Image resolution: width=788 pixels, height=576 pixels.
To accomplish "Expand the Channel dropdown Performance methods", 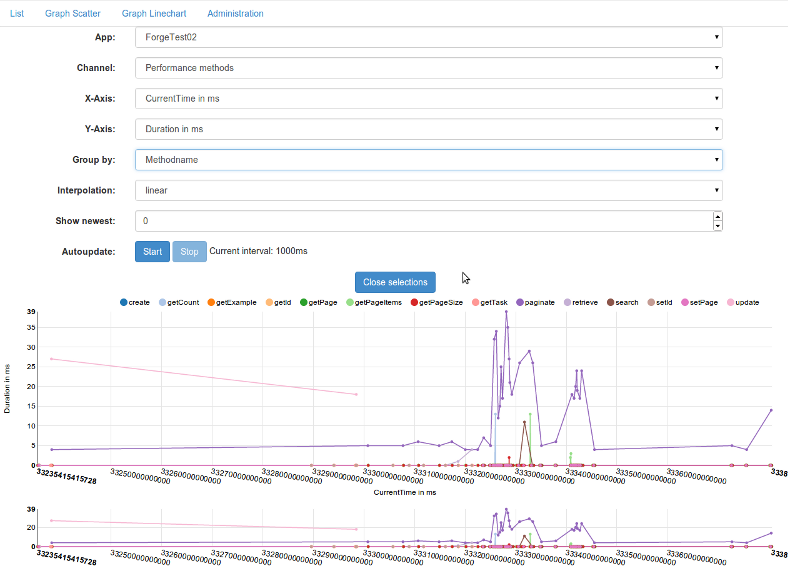I will point(429,68).
